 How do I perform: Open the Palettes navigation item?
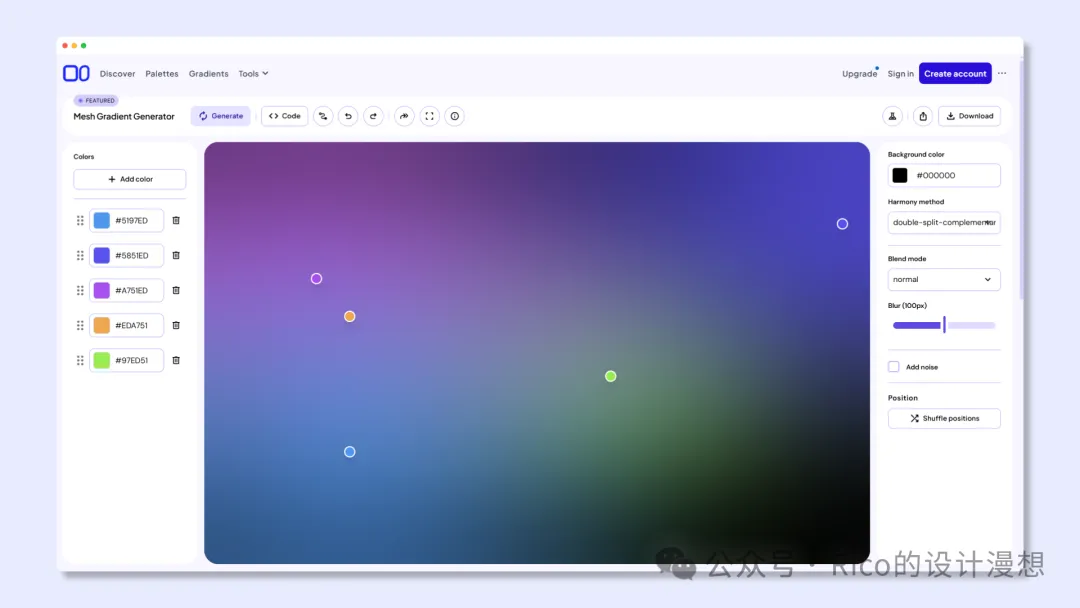pyautogui.click(x=162, y=74)
